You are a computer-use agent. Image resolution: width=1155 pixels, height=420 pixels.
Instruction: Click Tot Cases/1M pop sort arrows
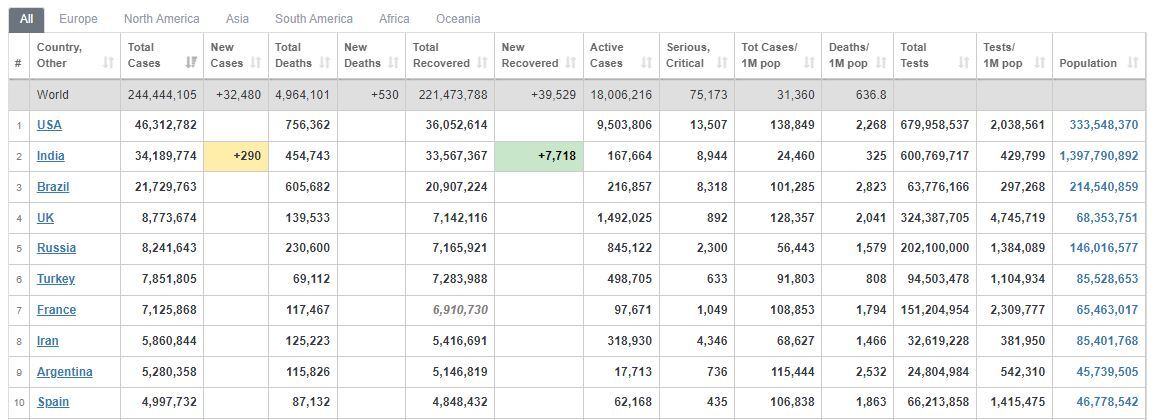(808, 63)
